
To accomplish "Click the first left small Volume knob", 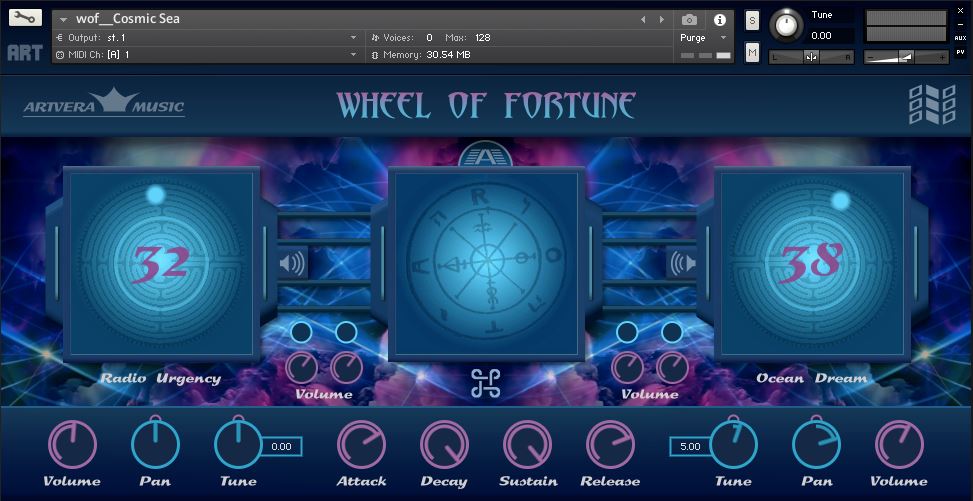I will coord(302,368).
